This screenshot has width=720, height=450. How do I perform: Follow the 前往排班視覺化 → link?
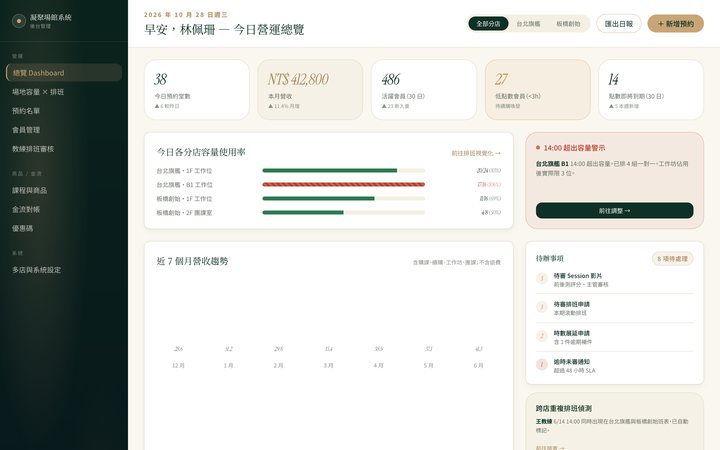click(476, 153)
